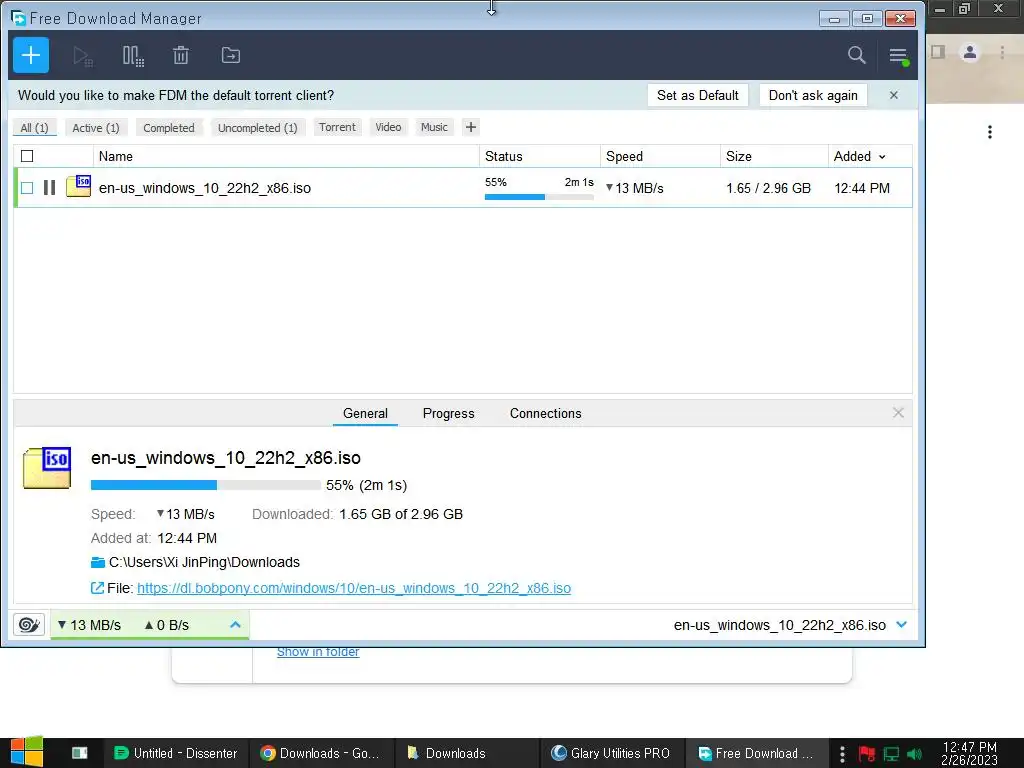Open the search magnifier icon
Viewport: 1024px width, 768px height.
click(856, 55)
